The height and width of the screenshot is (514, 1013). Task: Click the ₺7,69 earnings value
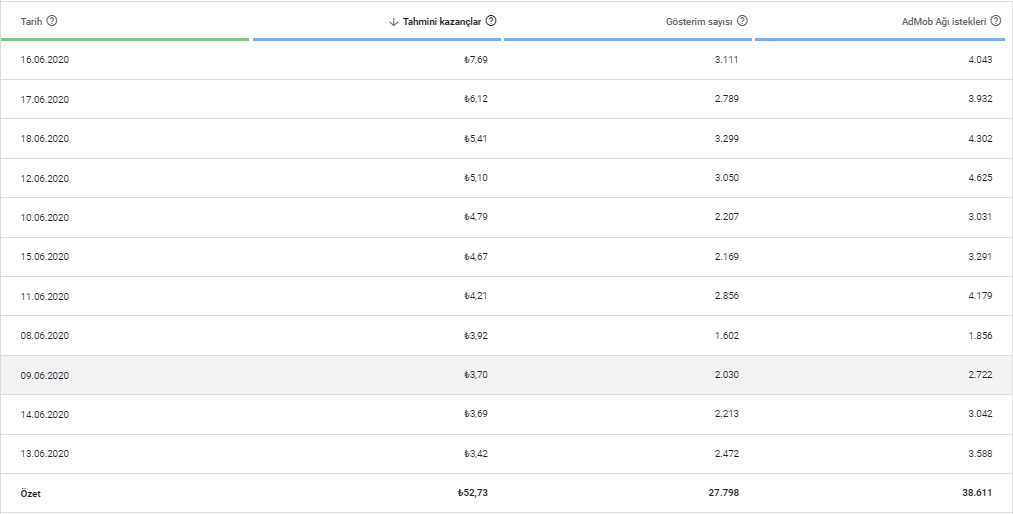[476, 60]
